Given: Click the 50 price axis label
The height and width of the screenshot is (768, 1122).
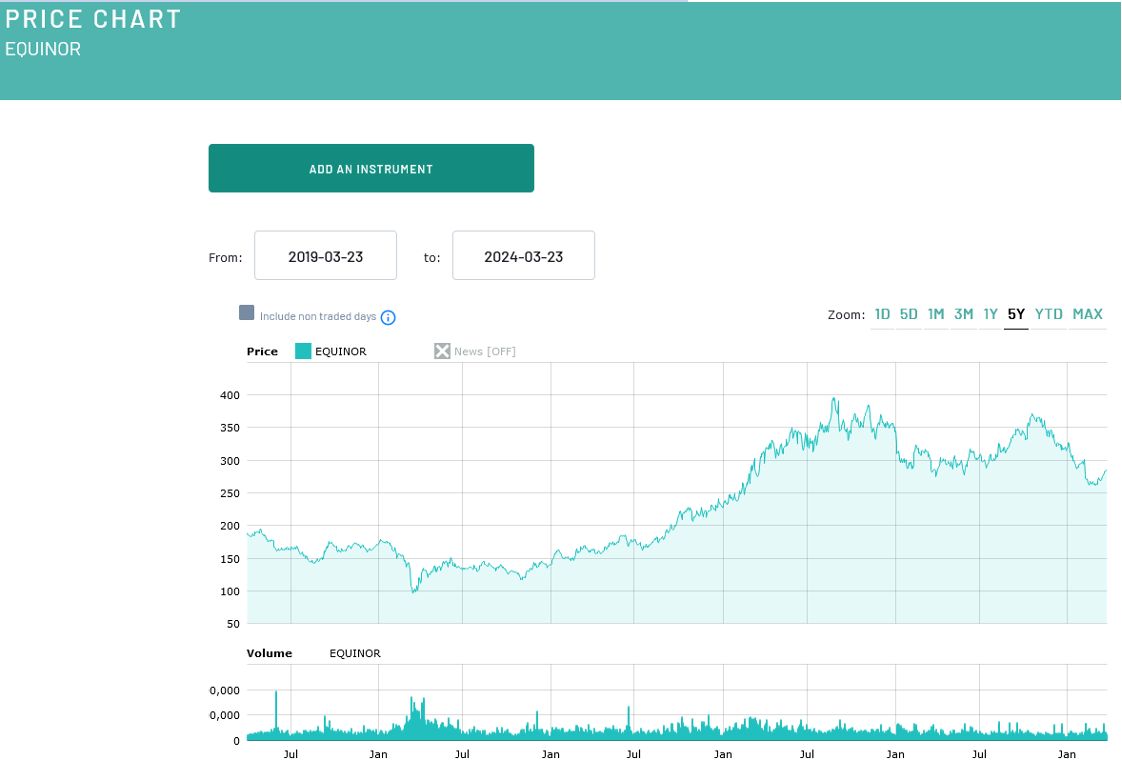Looking at the screenshot, I should click(x=233, y=624).
